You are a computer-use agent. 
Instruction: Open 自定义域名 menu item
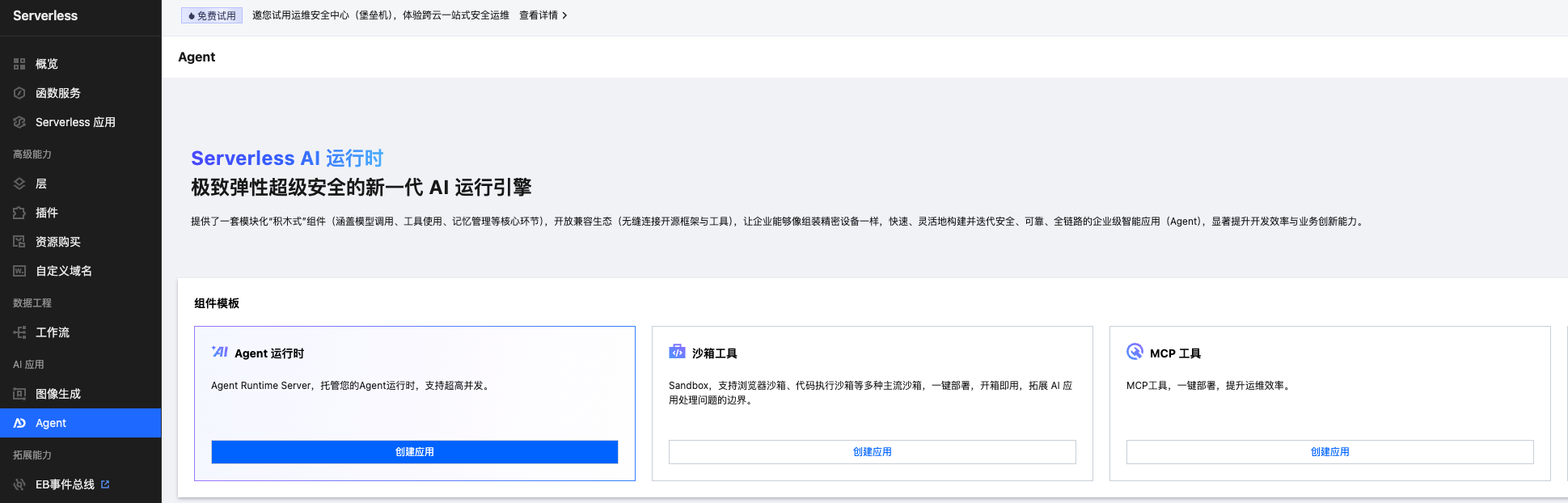tap(81, 271)
